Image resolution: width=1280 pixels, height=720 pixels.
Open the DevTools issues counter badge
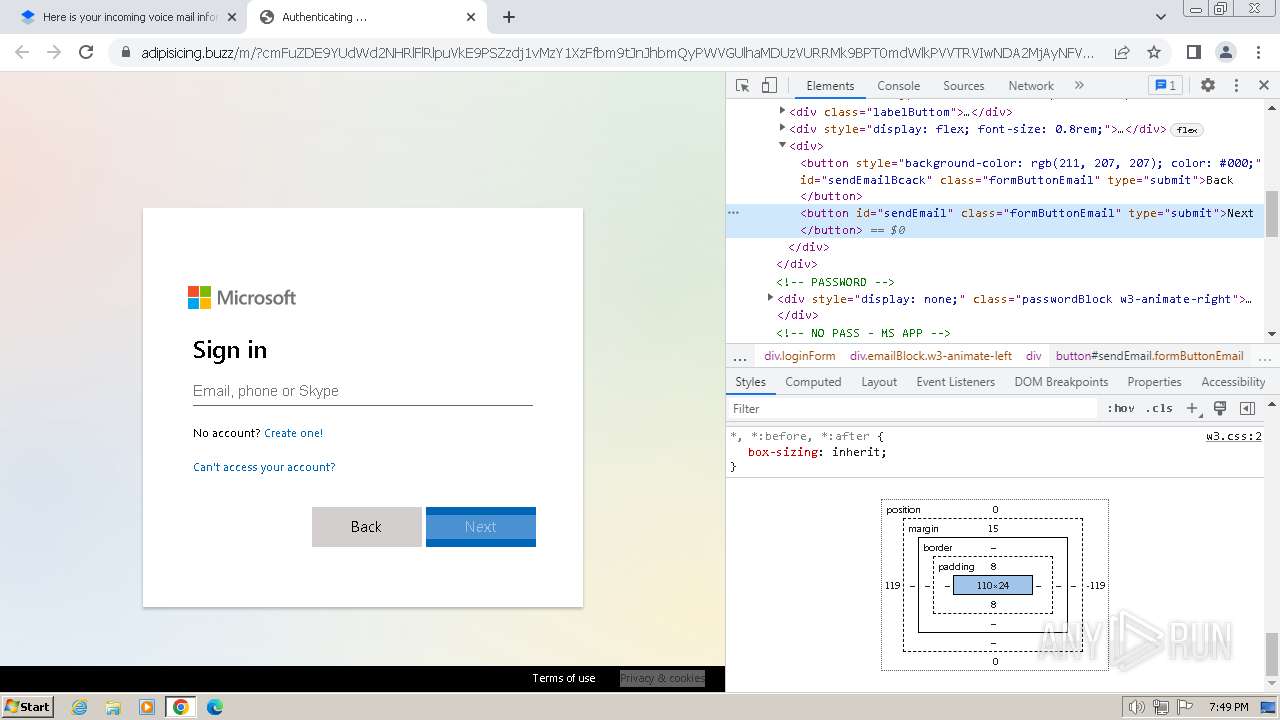tap(1164, 86)
